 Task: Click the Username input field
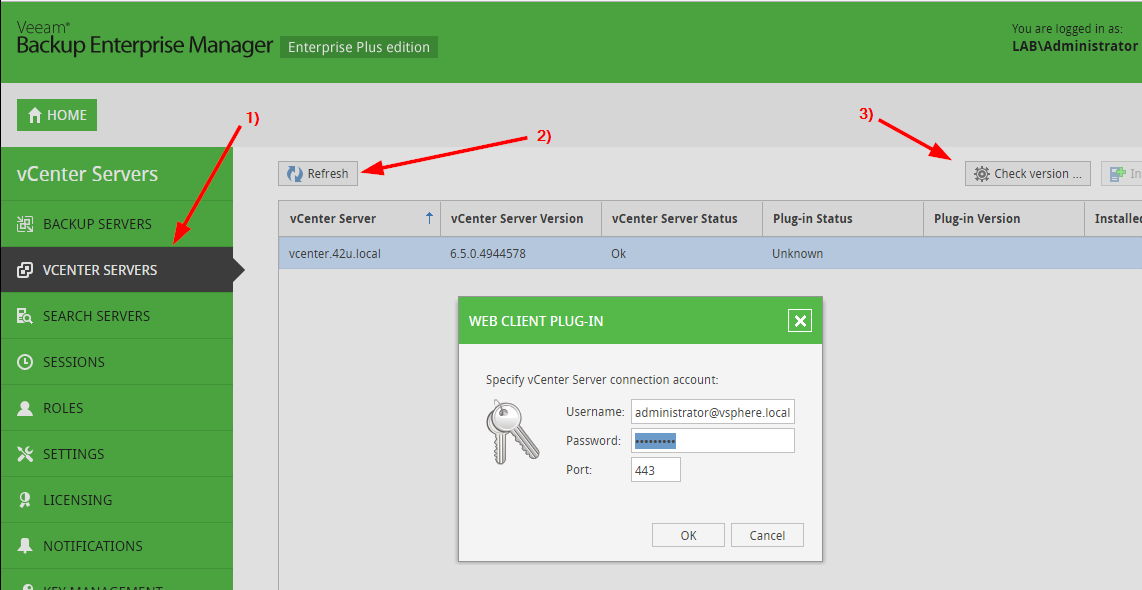point(712,412)
